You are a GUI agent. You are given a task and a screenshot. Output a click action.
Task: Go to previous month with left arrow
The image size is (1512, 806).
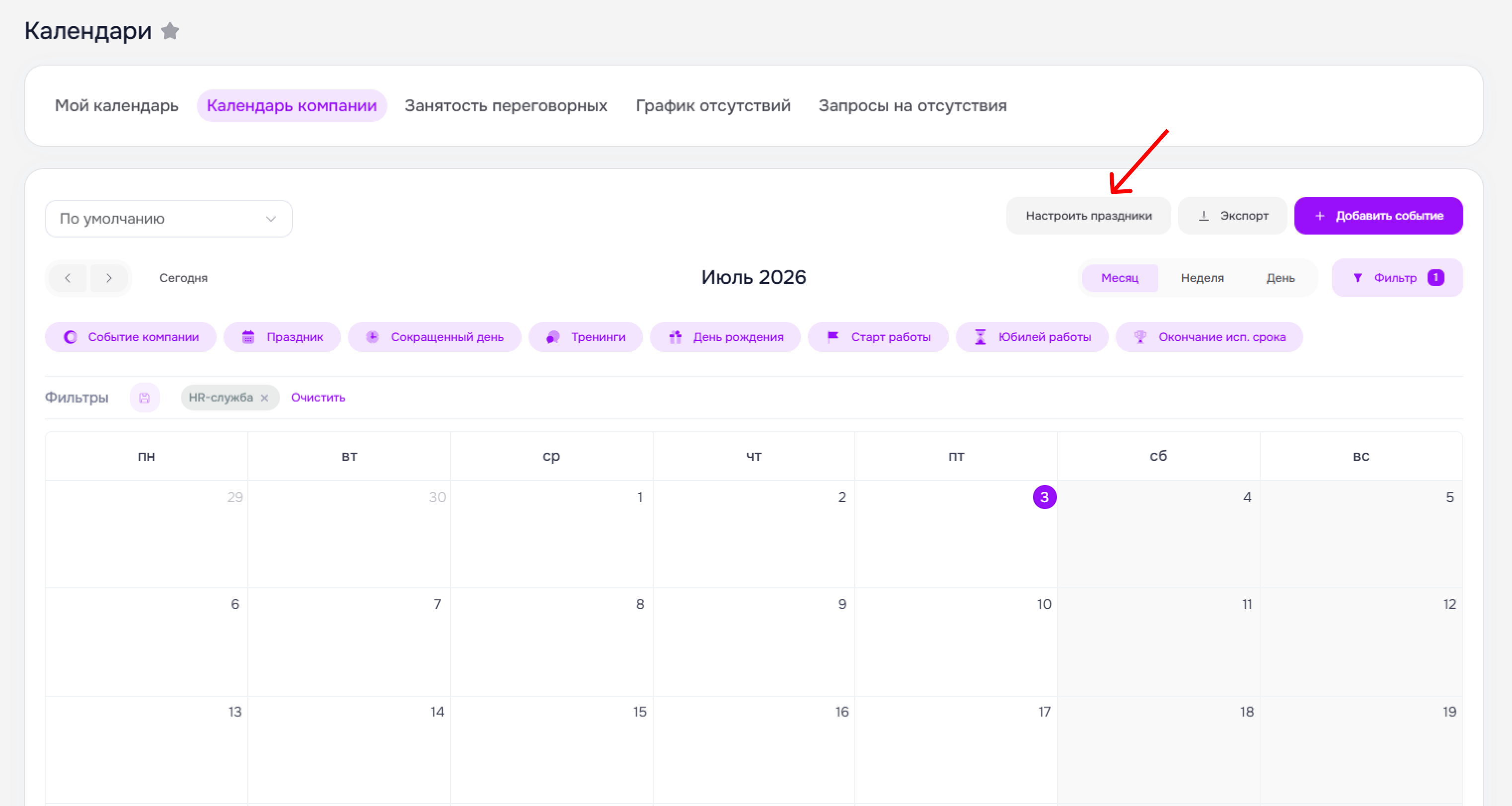coord(68,278)
